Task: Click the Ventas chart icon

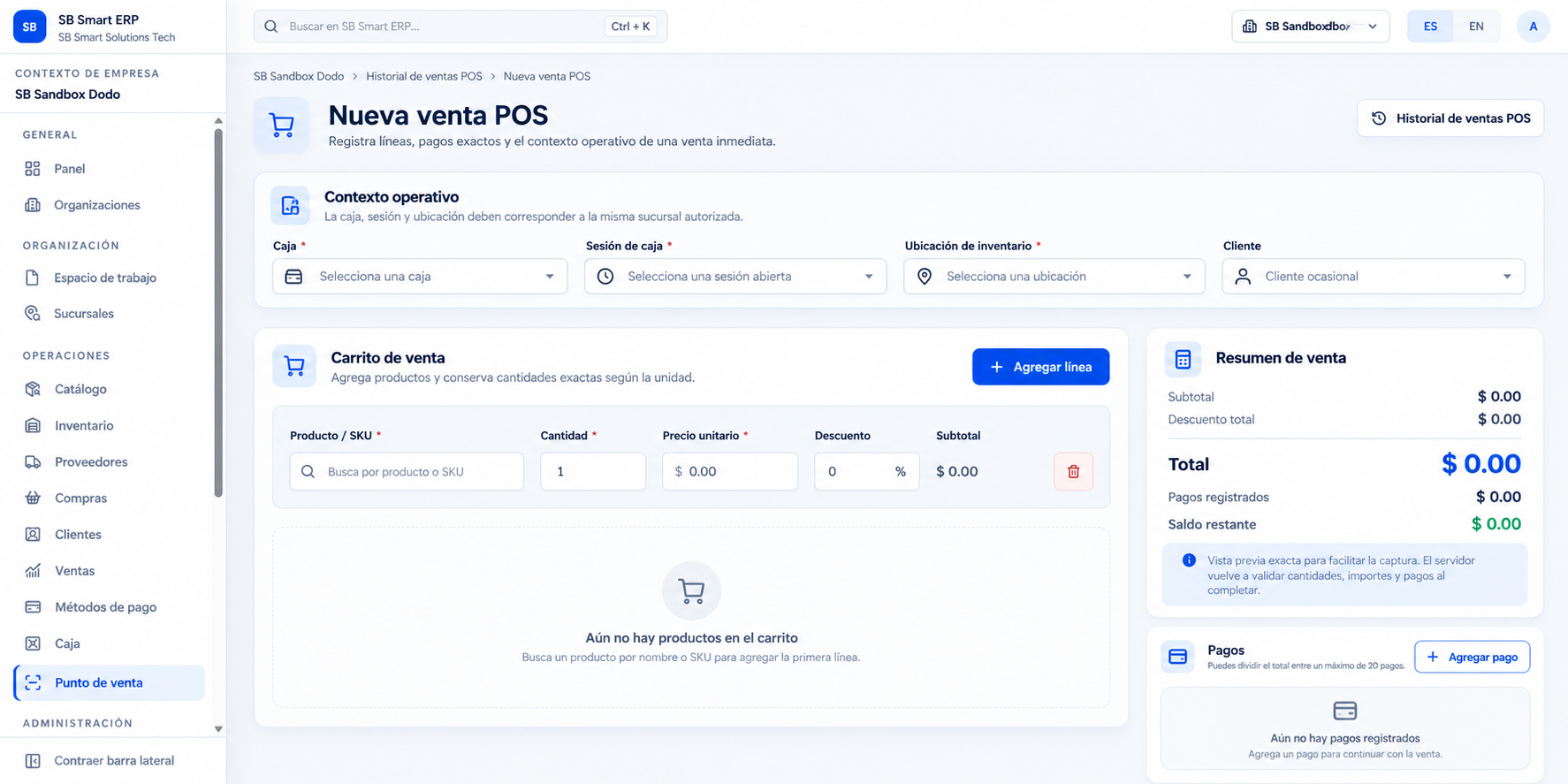Action: (x=33, y=570)
